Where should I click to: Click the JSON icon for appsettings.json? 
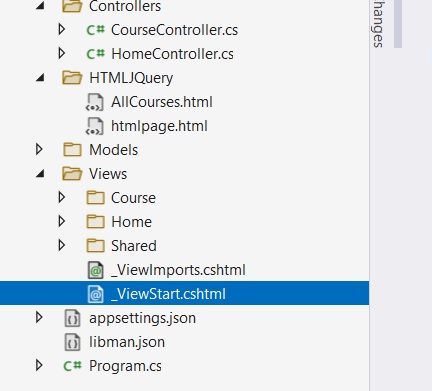point(72,318)
